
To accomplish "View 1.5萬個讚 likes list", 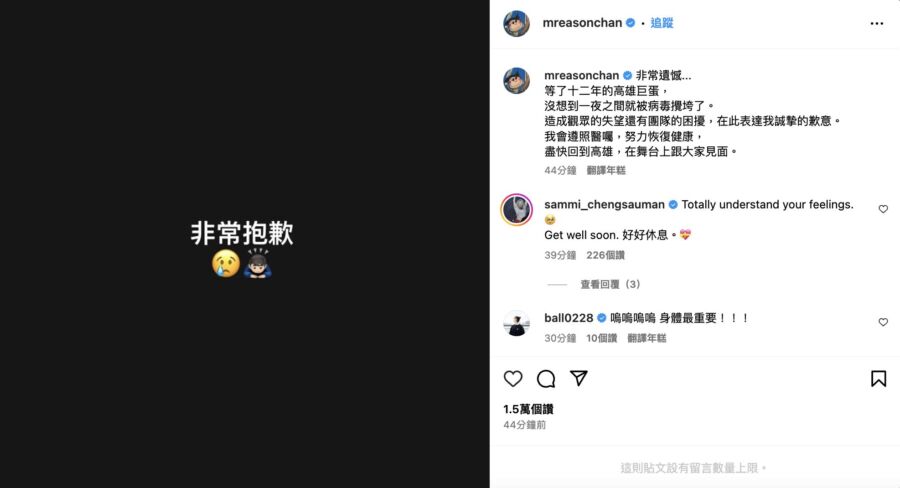I will [528, 409].
